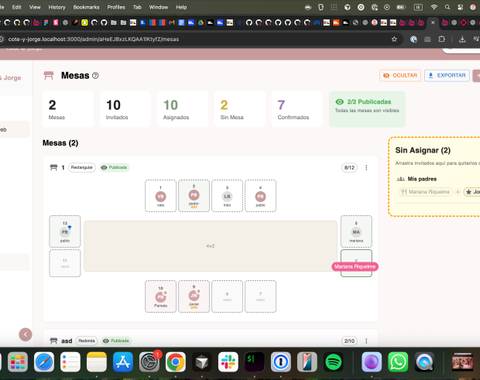
Task: Open System Settings from the dock
Action: 149,362
